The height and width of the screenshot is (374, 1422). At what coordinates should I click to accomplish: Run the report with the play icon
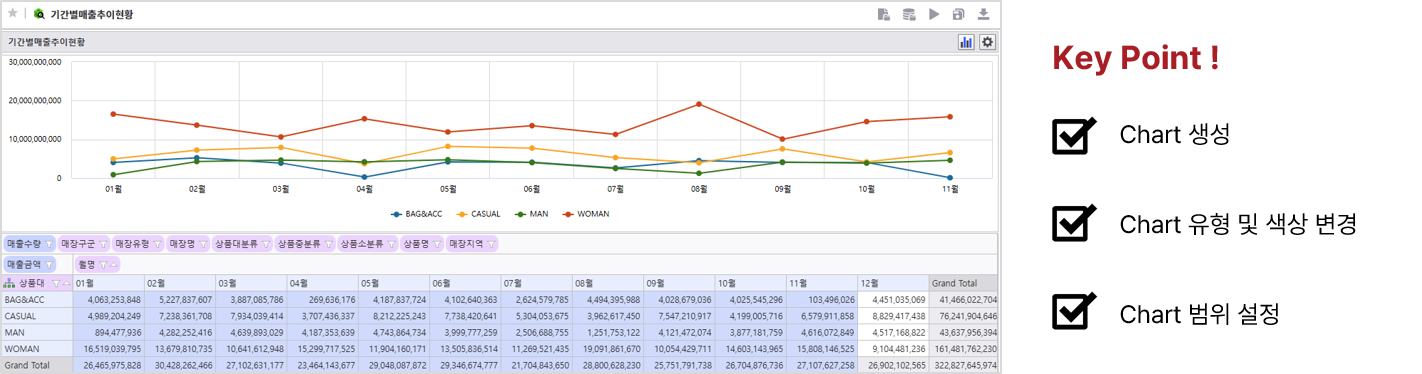tap(934, 14)
